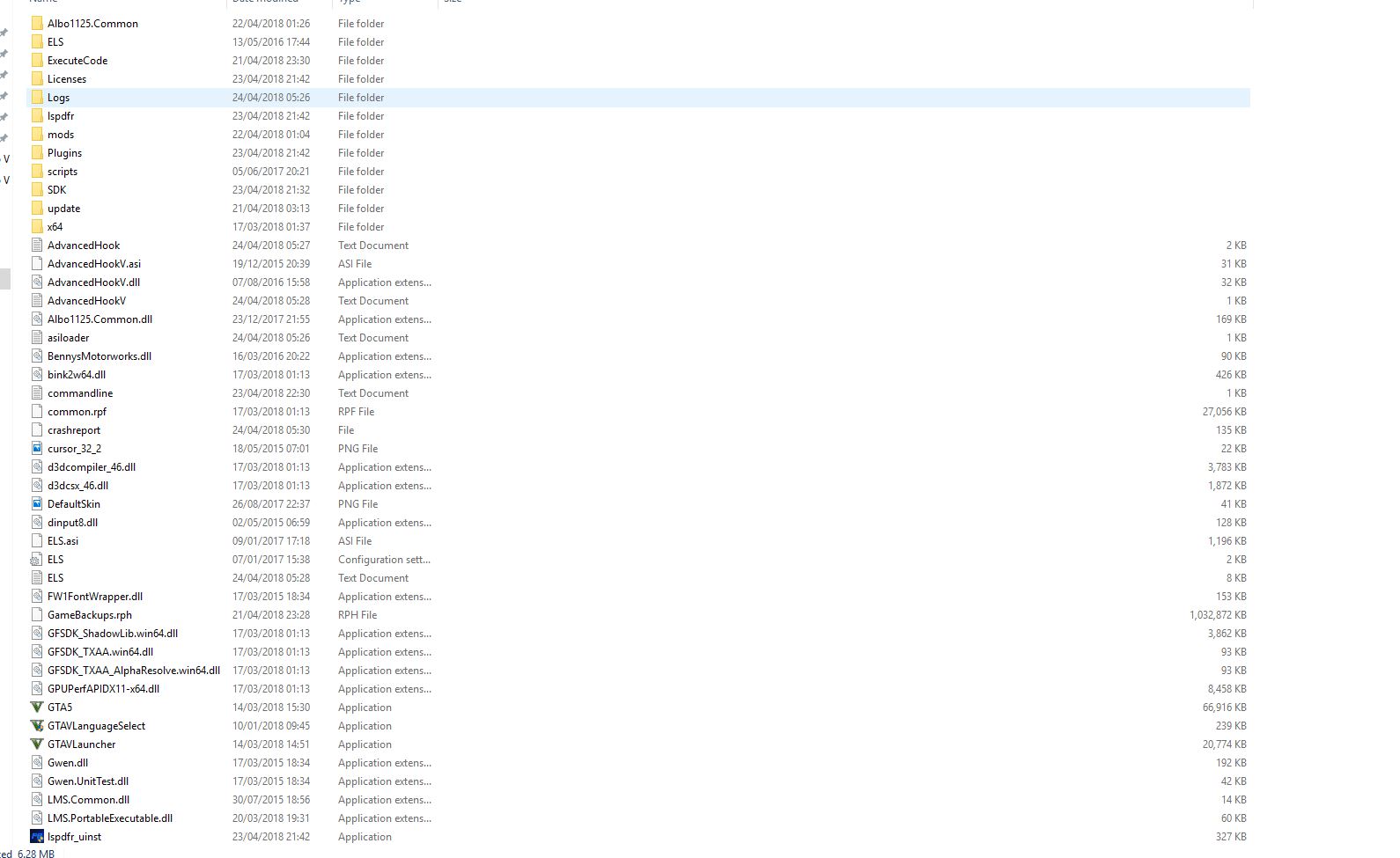The width and height of the screenshot is (1400, 858).
Task: Select the LMS.Common.dll file name
Action: coord(89,799)
